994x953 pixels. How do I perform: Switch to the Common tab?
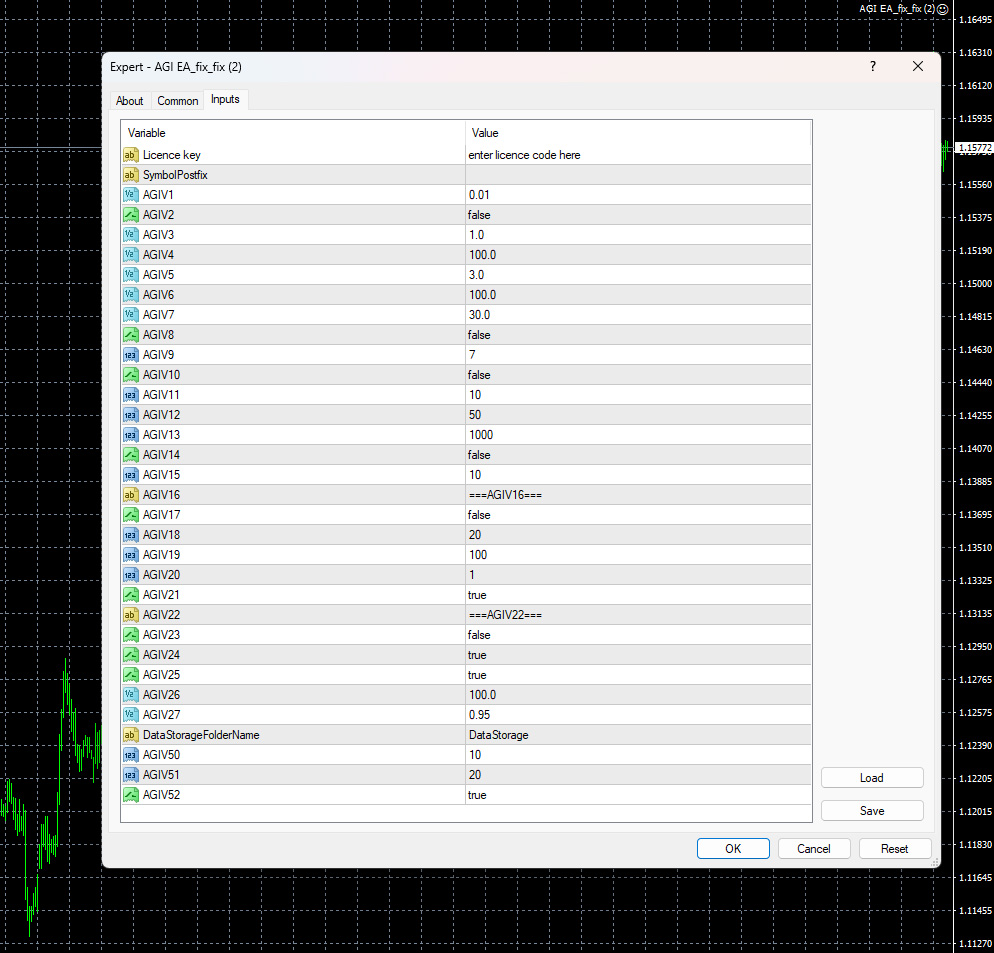(x=178, y=101)
